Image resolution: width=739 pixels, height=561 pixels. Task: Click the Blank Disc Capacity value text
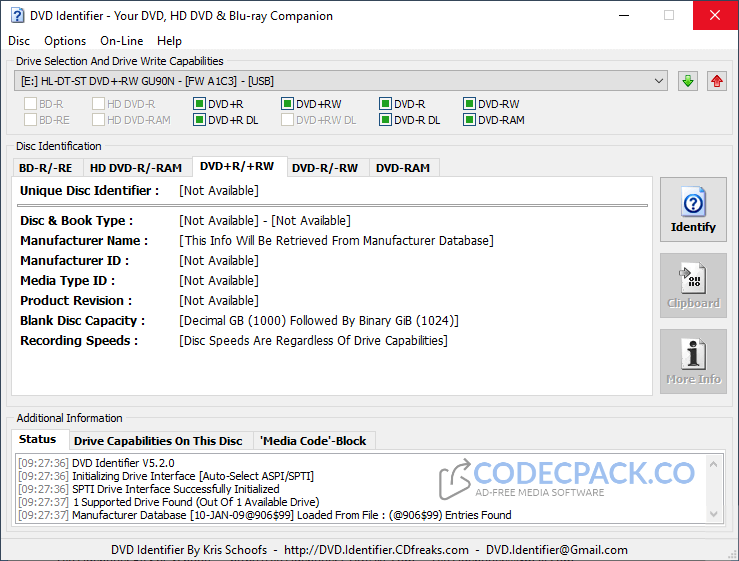pyautogui.click(x=319, y=321)
